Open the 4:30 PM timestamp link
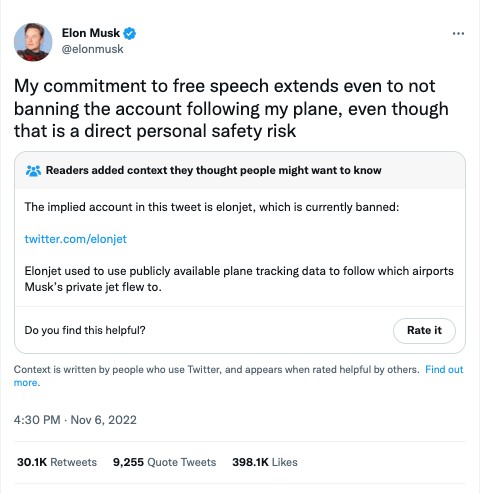Image resolution: width=484 pixels, height=494 pixels. 37,420
